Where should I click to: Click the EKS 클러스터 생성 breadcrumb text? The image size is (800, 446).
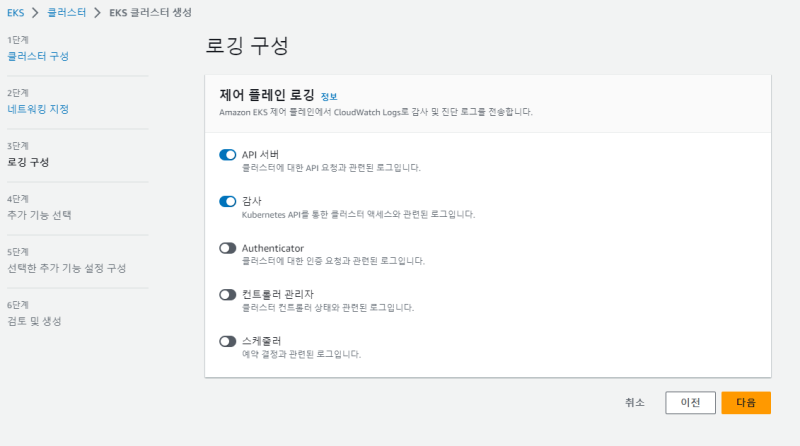[x=150, y=12]
